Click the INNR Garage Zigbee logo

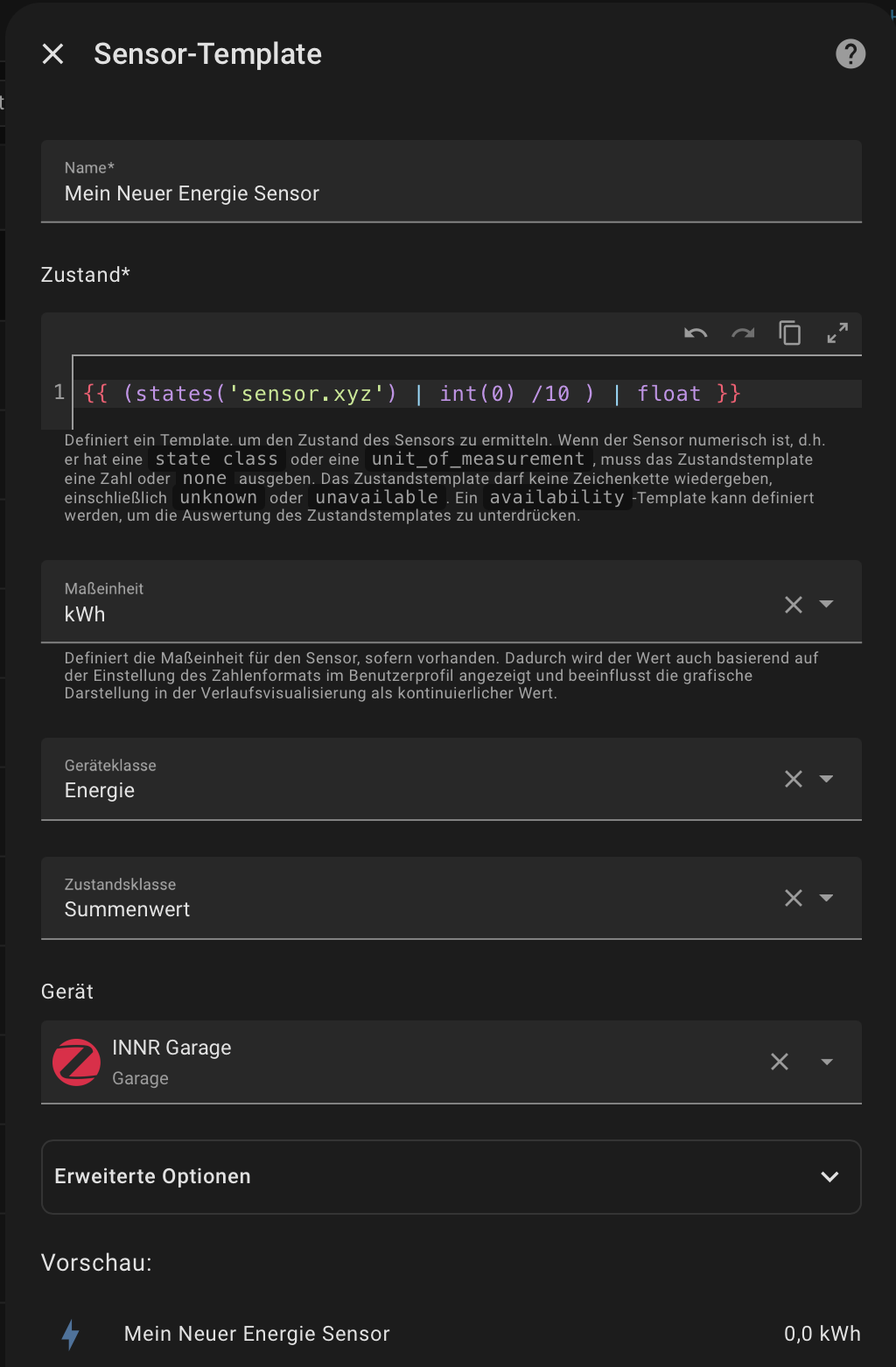click(x=76, y=1062)
